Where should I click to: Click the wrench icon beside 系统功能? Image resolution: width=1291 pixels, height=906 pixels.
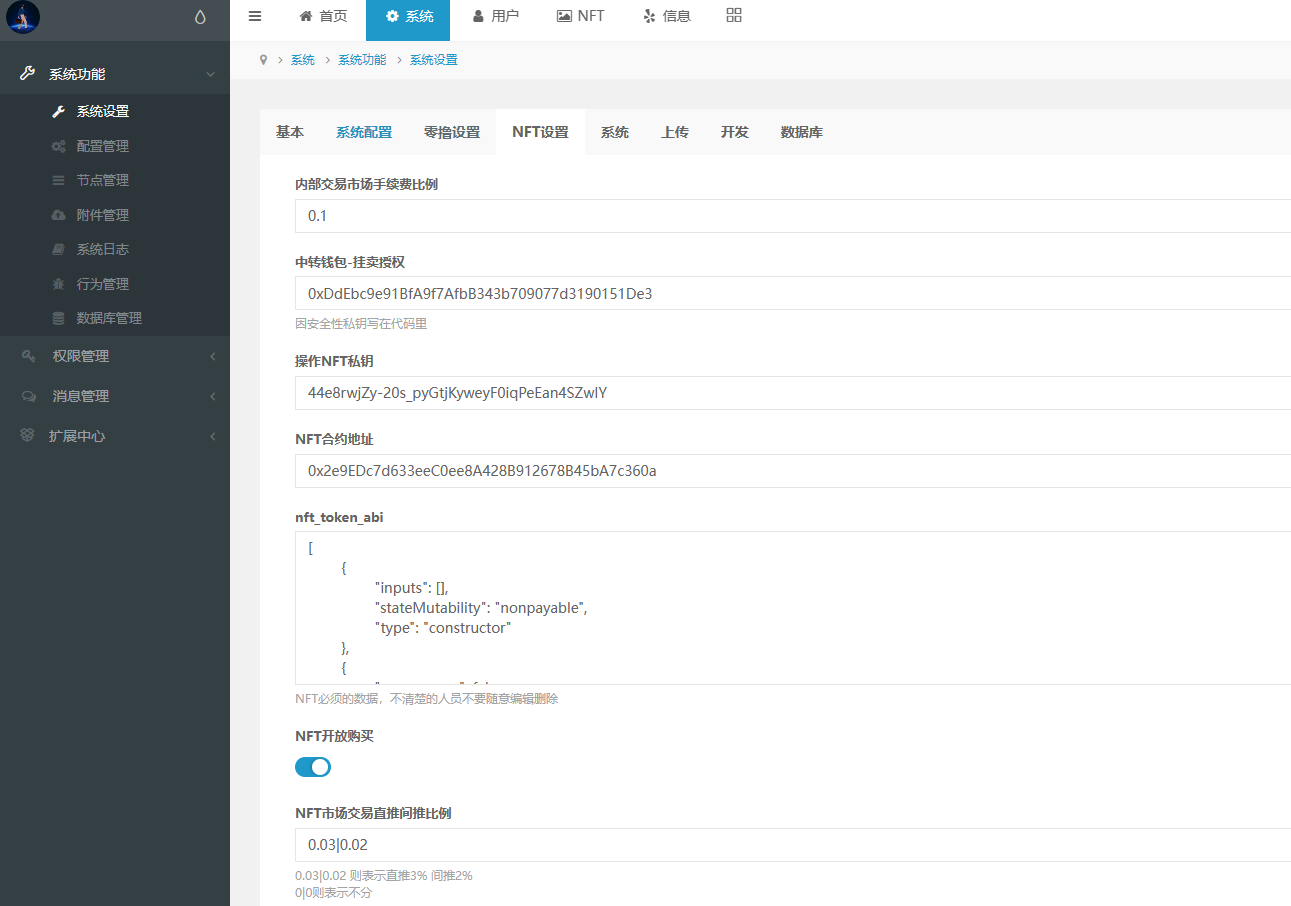tap(27, 74)
